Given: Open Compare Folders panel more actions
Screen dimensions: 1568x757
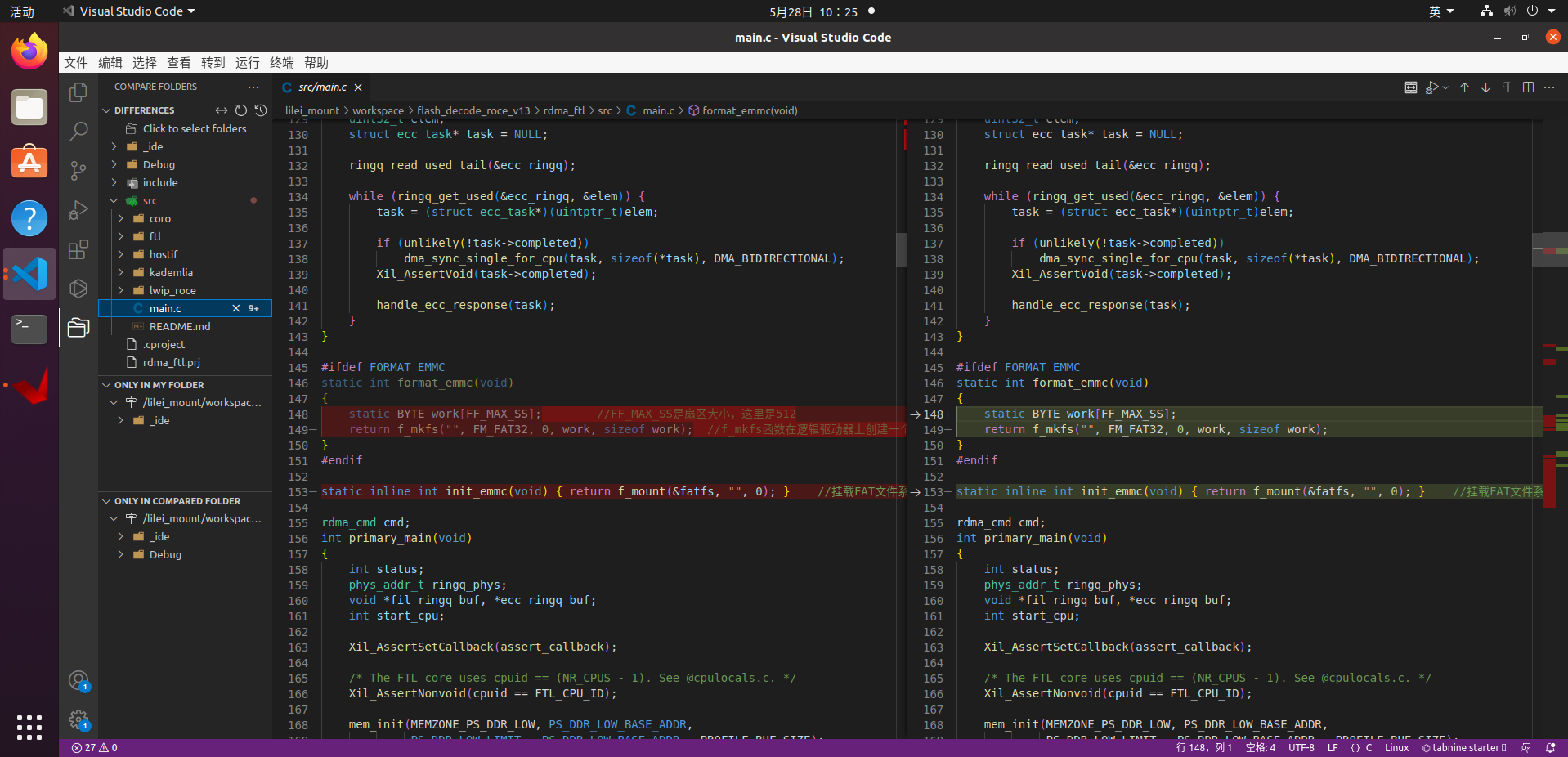Looking at the screenshot, I should (253, 87).
